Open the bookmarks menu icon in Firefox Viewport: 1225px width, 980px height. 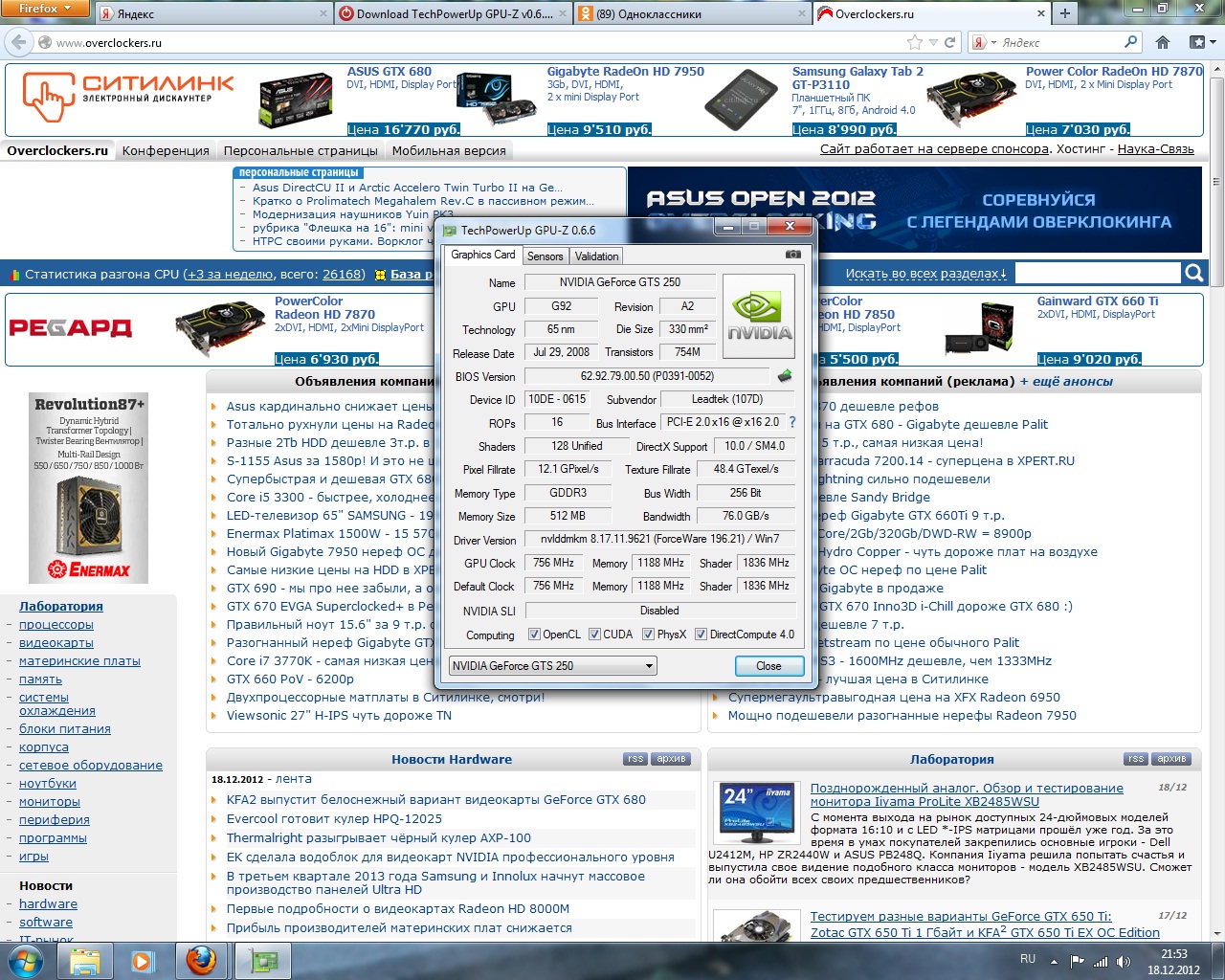click(1202, 42)
